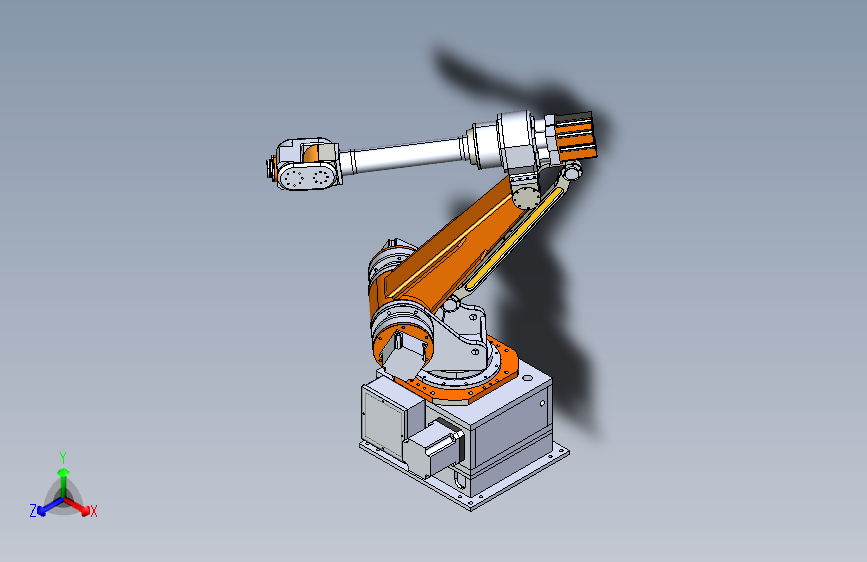
Task: Click the red X axis of orientation triad
Action: (77, 506)
